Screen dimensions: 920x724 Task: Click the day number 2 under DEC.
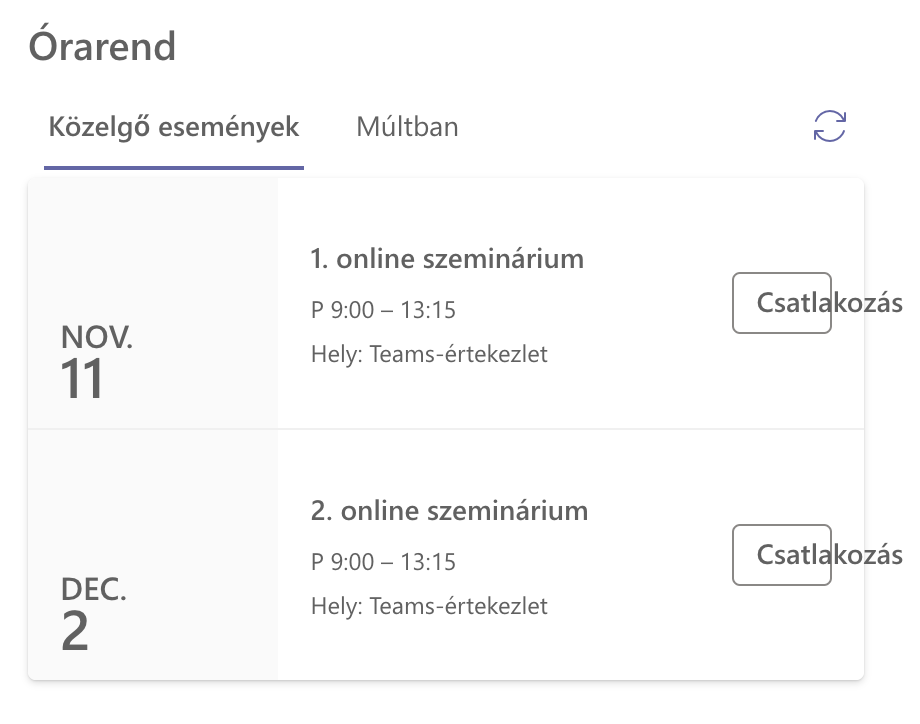75,631
